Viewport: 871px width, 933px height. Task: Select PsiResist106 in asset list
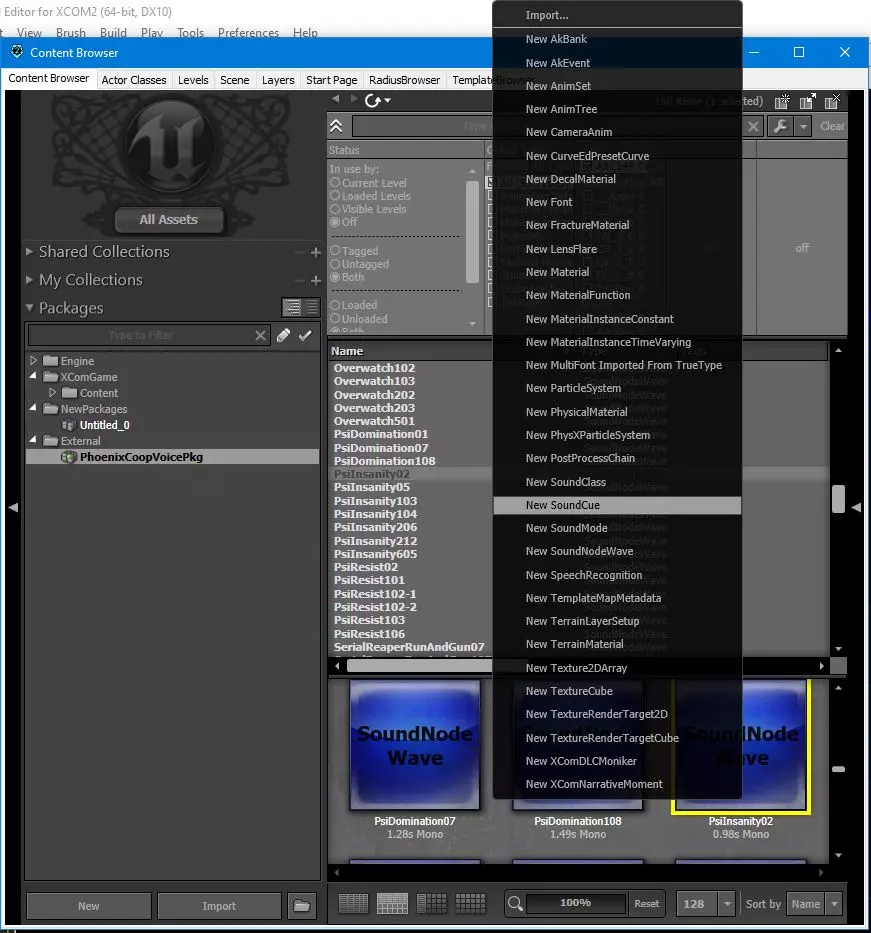(x=369, y=634)
